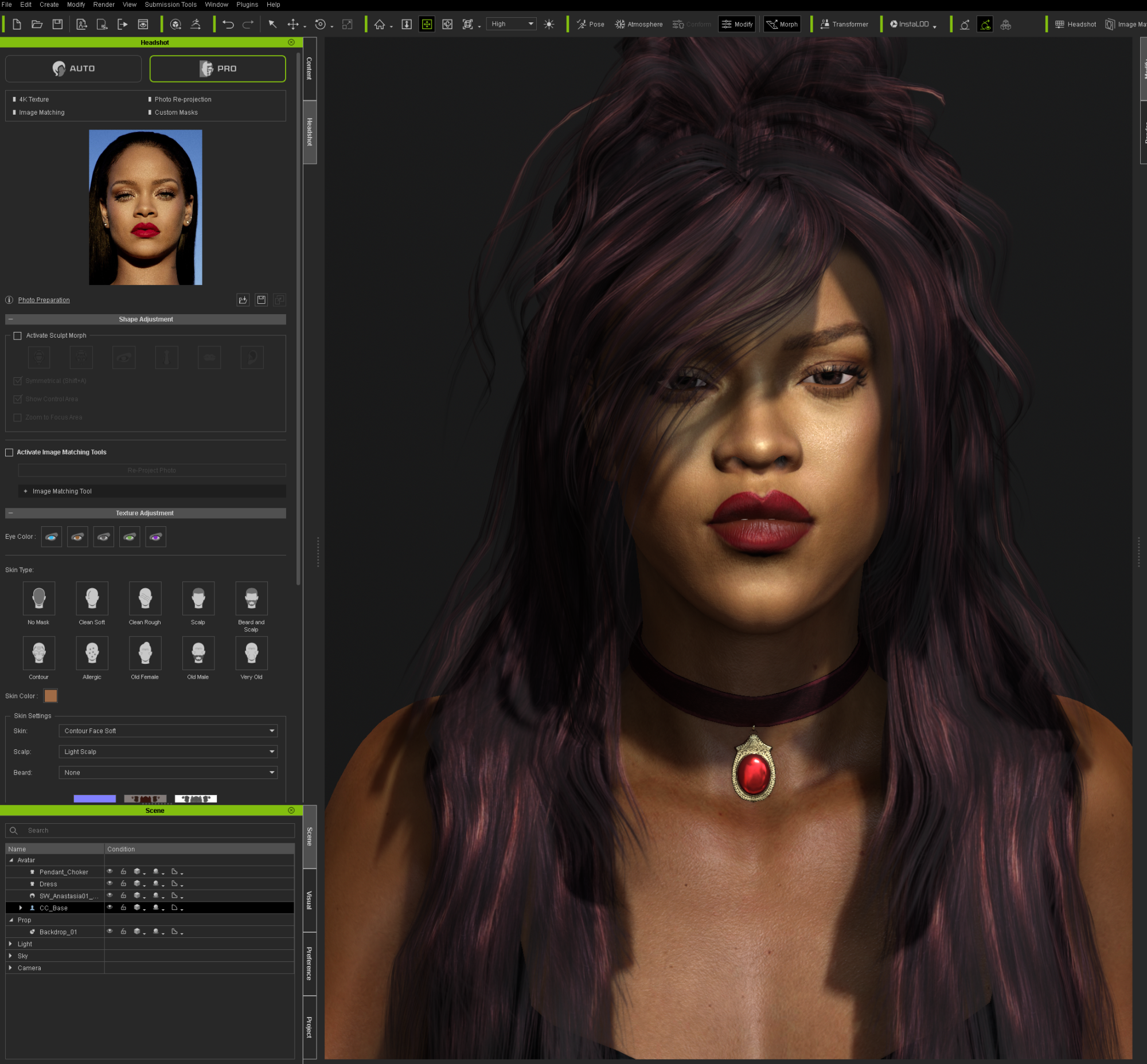Collapse the Texture Adjustment section

pyautogui.click(x=10, y=513)
